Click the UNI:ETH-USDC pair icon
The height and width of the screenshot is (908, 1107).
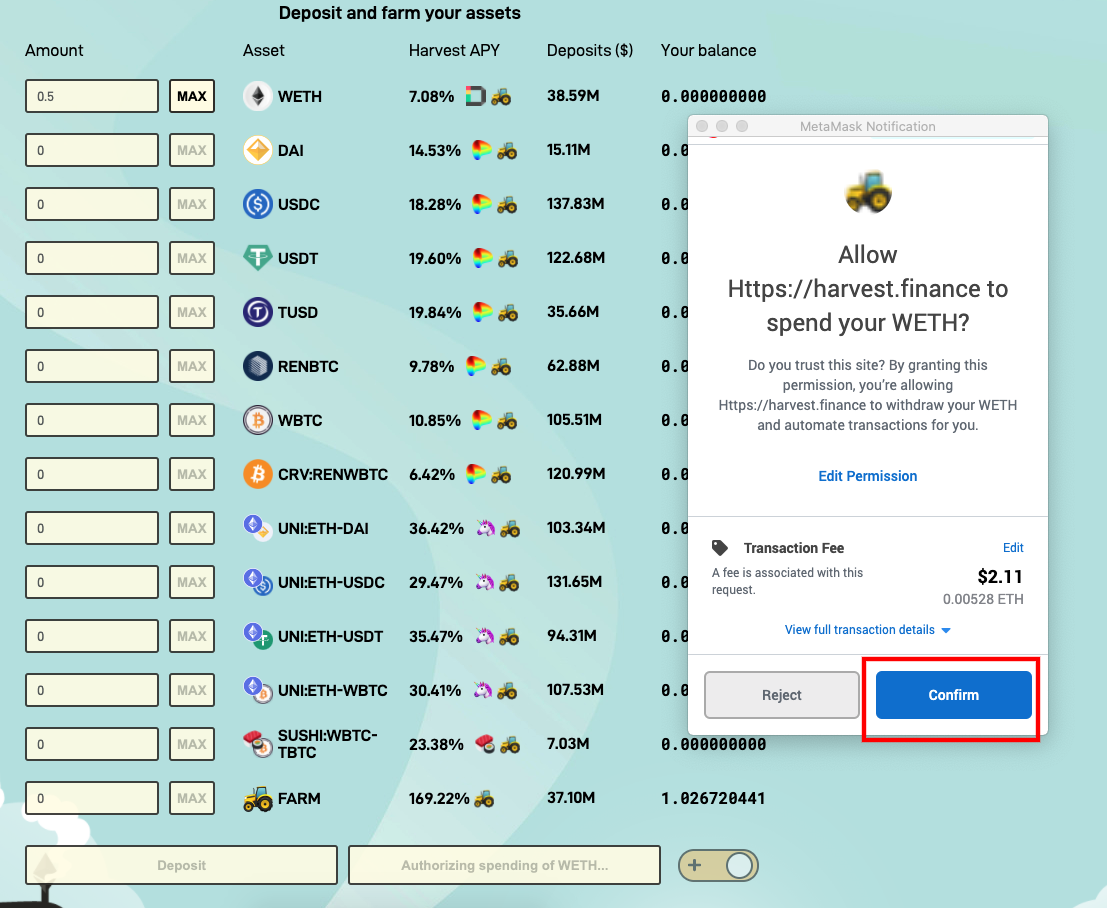[258, 582]
